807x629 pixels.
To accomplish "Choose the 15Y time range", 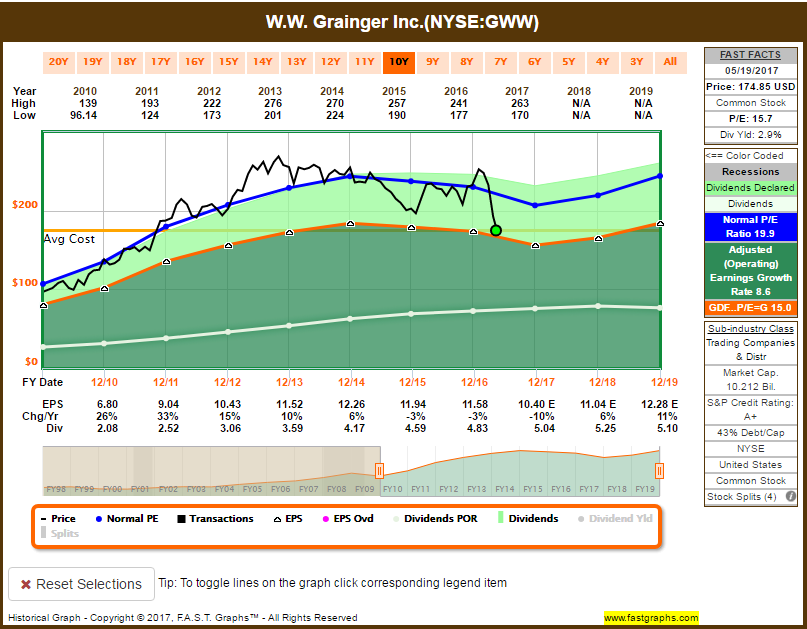I will pos(229,62).
